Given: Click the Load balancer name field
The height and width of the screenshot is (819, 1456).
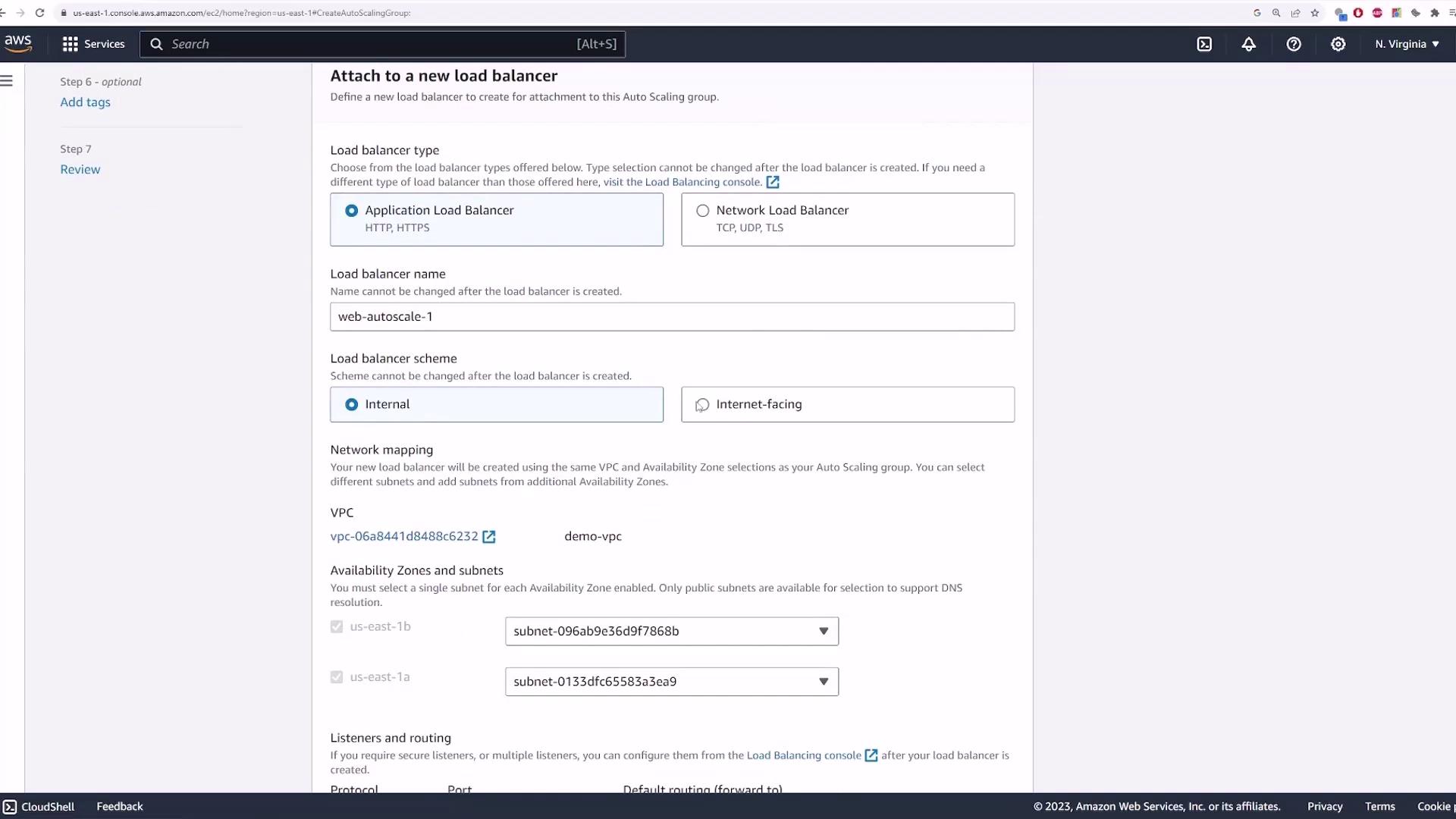Looking at the screenshot, I should (x=671, y=317).
